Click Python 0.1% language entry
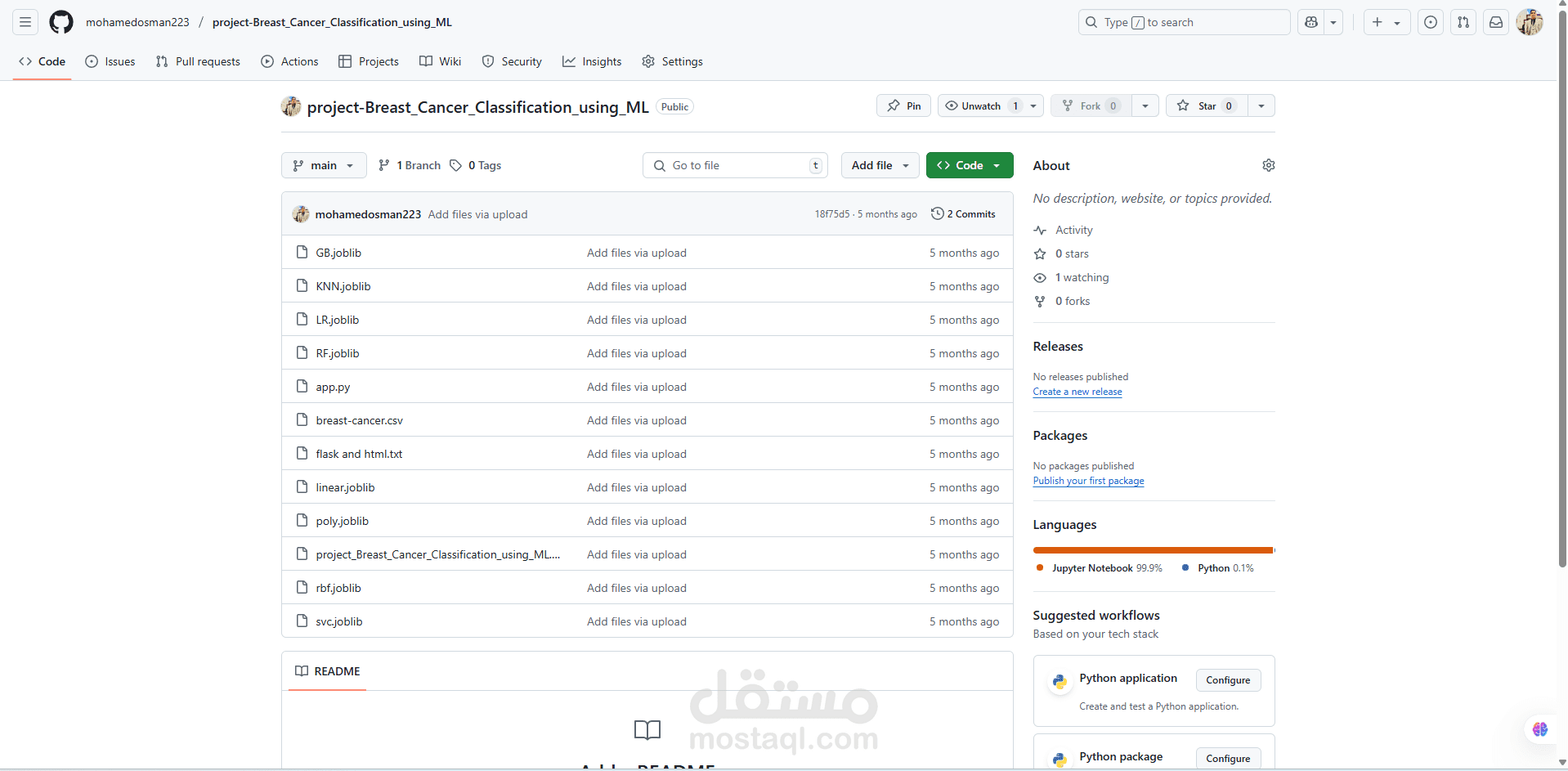 1217,568
